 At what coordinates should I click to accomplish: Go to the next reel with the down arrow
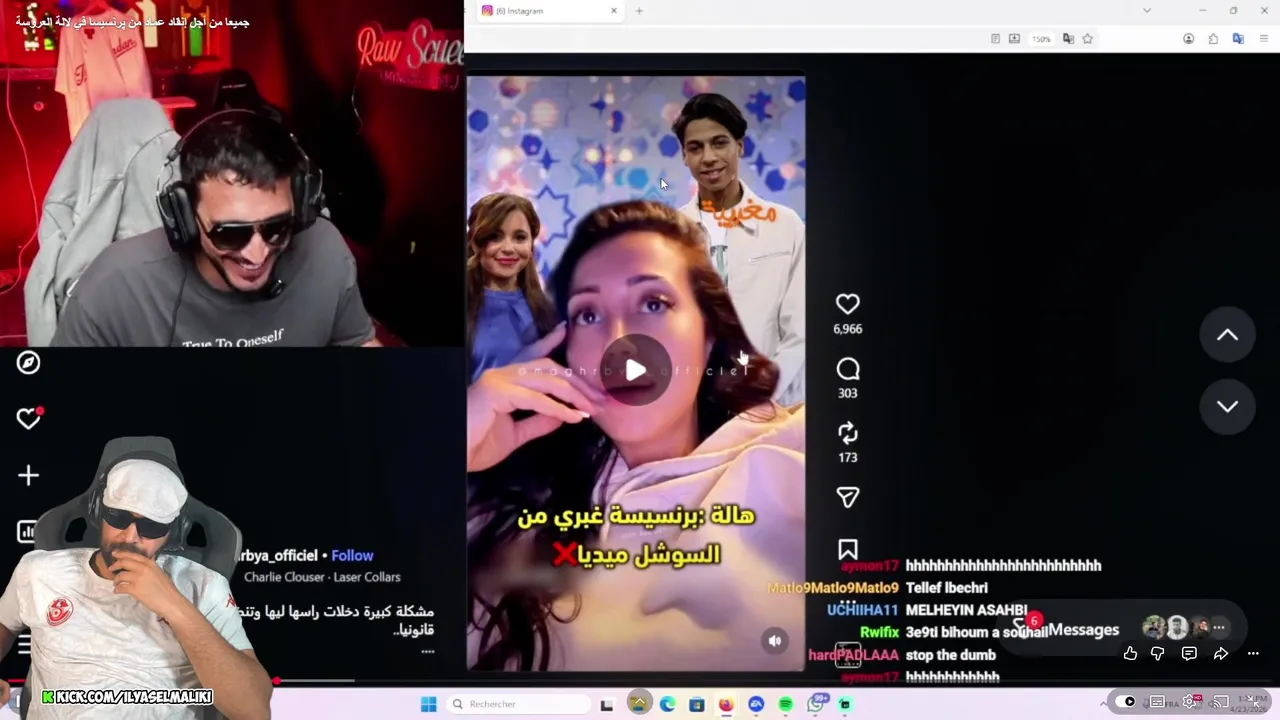point(1227,406)
